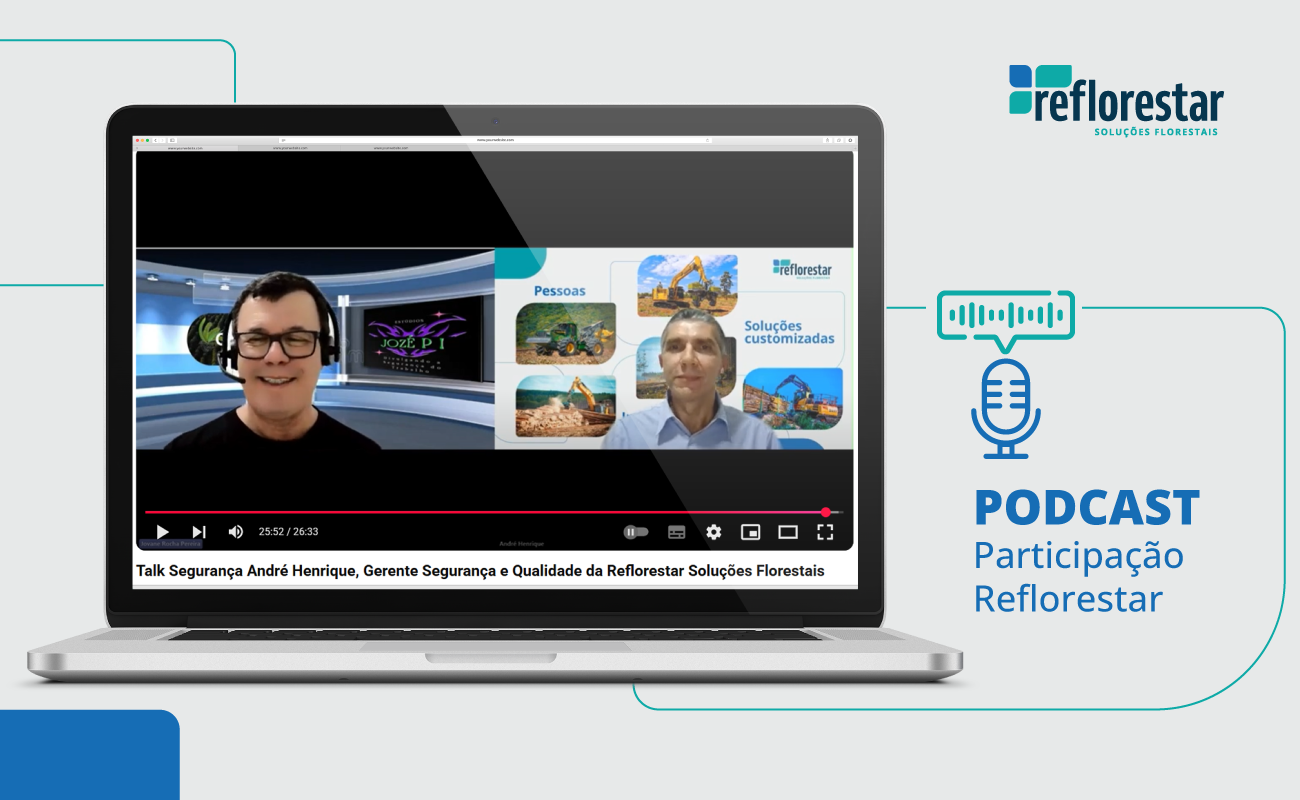
Task: Click the 'Pessoas' label in the video
Action: pos(560,291)
